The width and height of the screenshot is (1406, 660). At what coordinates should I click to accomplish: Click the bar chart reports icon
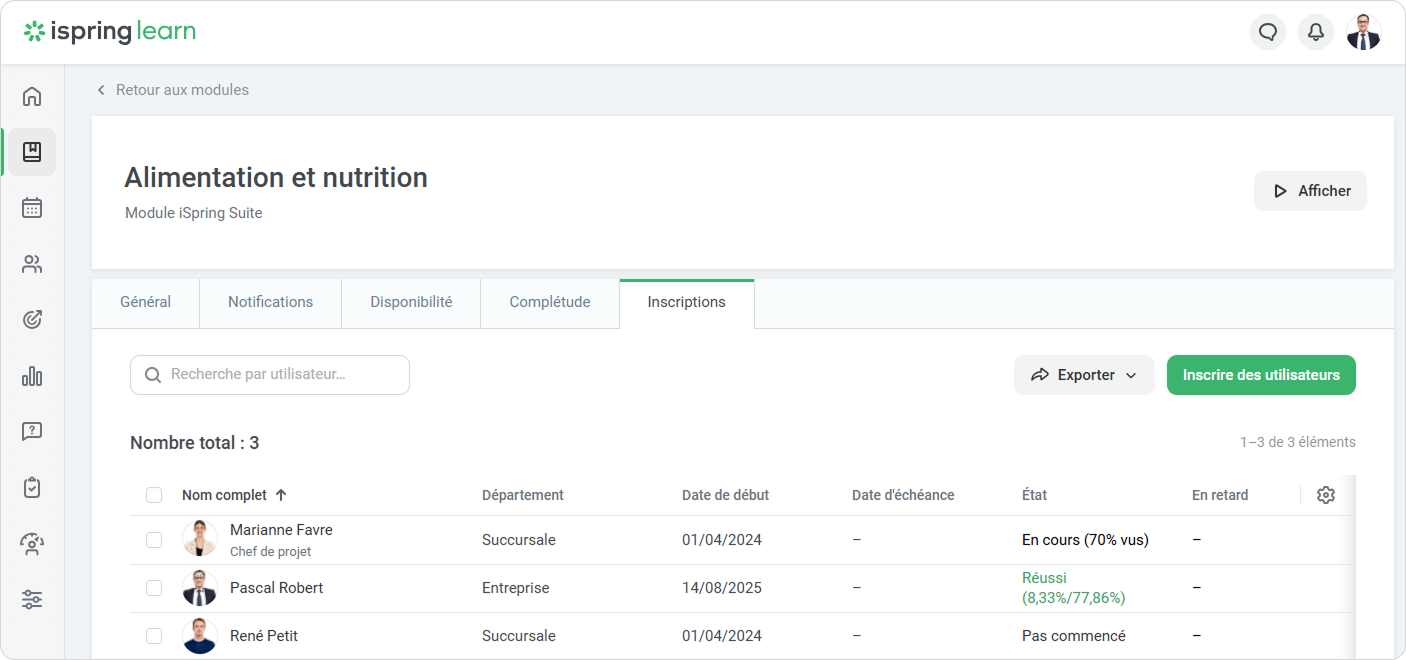click(x=32, y=376)
